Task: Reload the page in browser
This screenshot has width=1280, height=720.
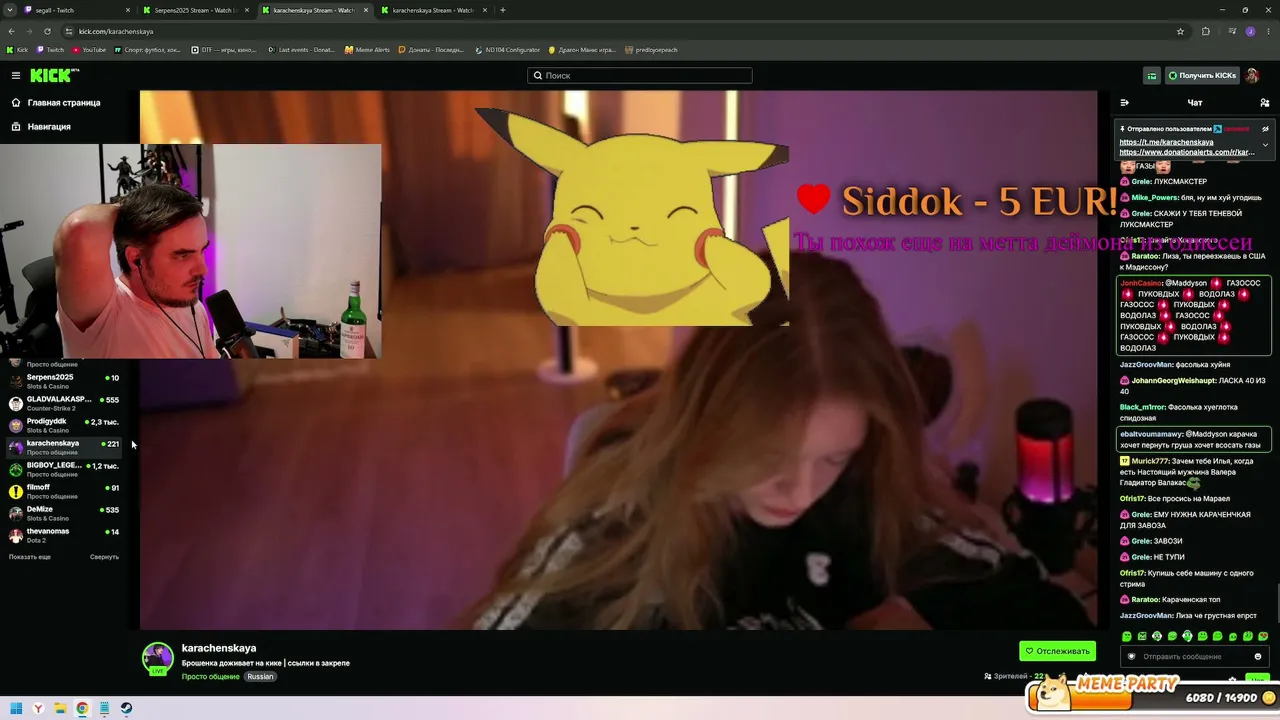Action: (x=47, y=31)
